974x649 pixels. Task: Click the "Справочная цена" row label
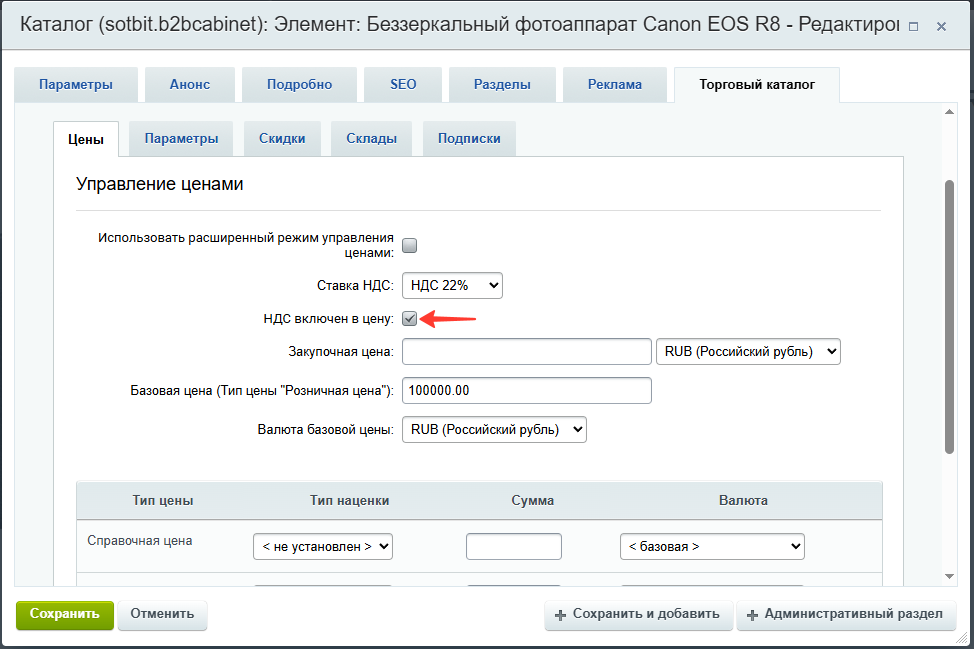click(x=140, y=541)
